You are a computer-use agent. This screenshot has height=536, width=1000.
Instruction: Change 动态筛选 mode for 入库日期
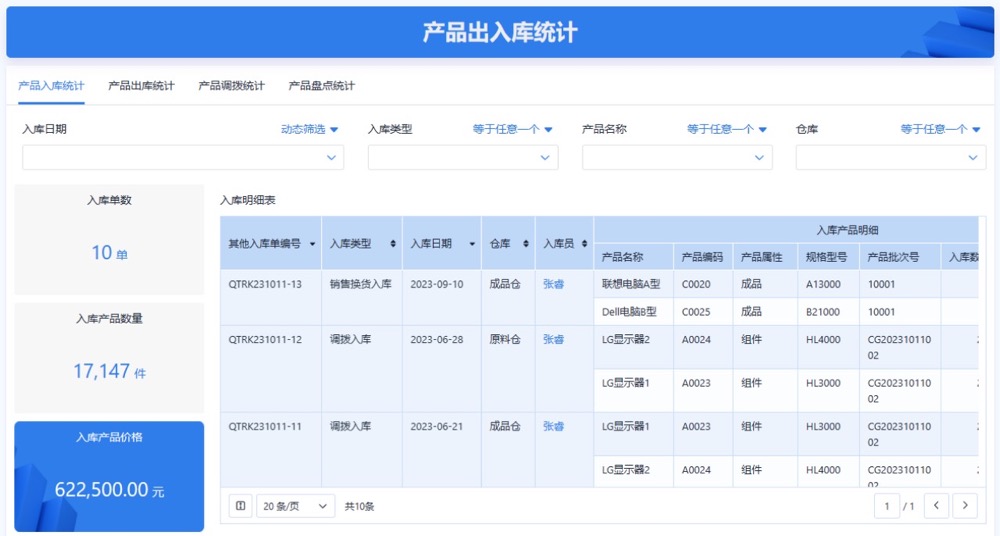309,129
